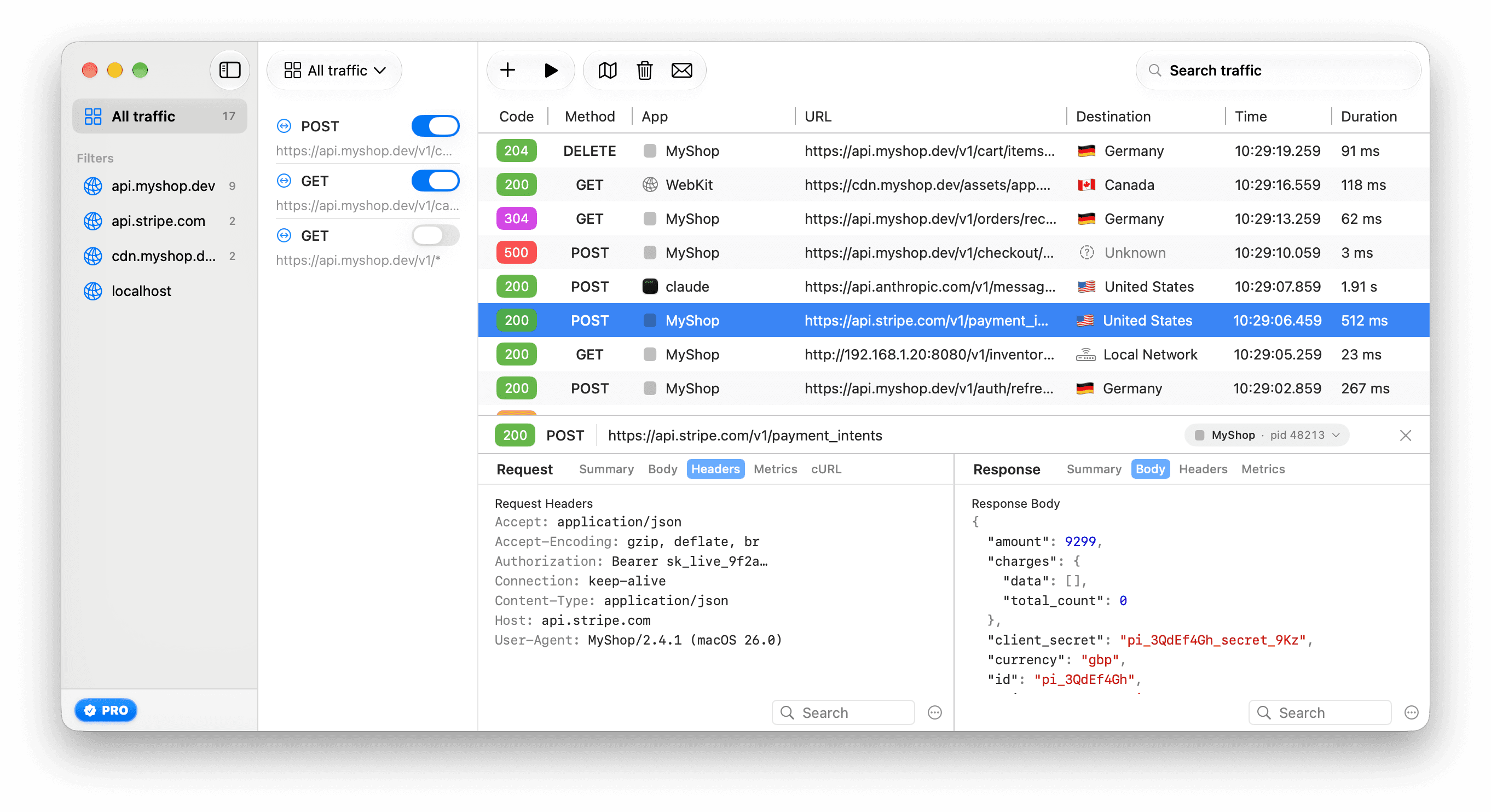Click the response pane Search field
The width and height of the screenshot is (1491, 812).
pos(1320,712)
